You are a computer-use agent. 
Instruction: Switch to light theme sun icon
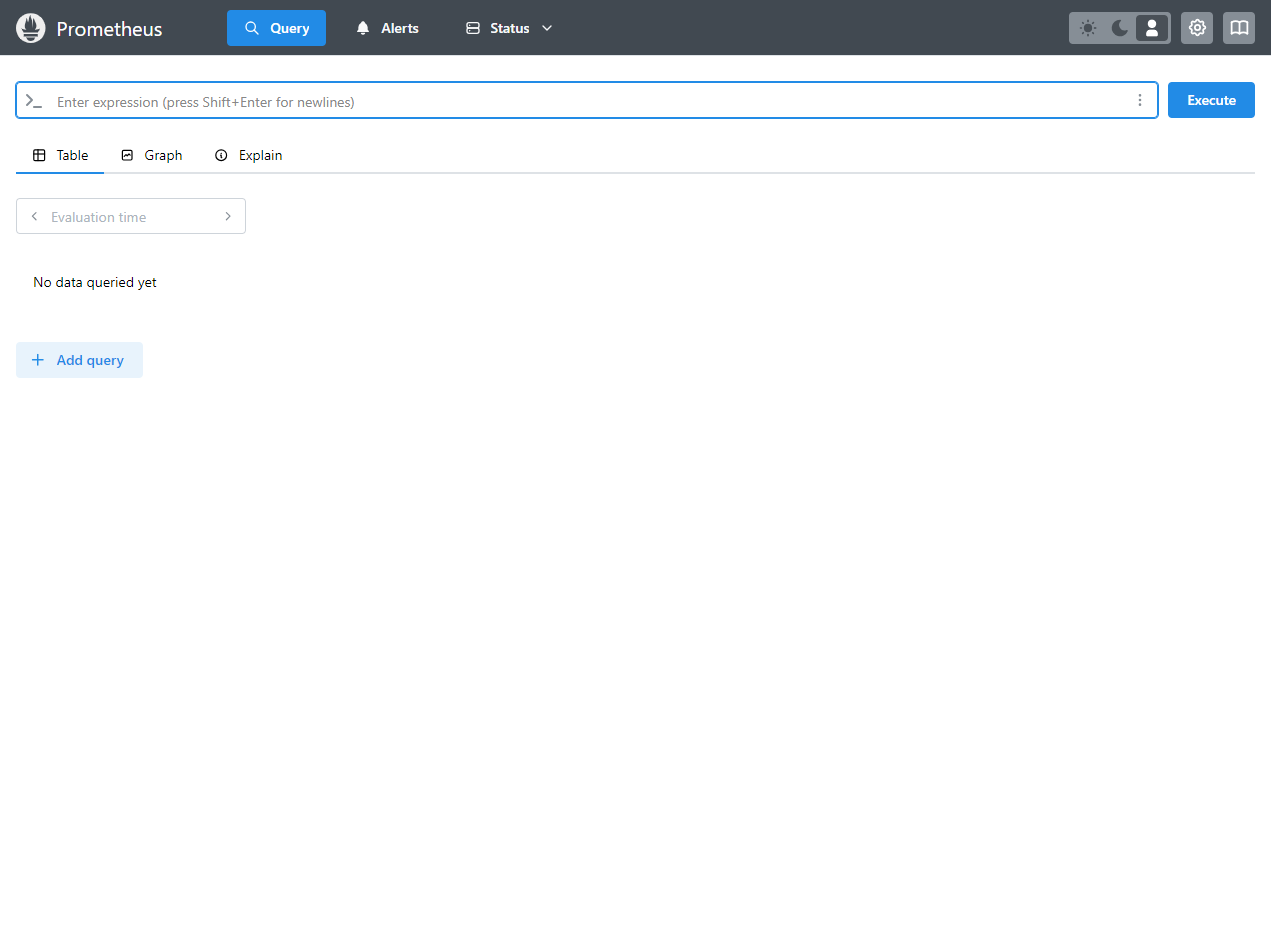[1088, 28]
